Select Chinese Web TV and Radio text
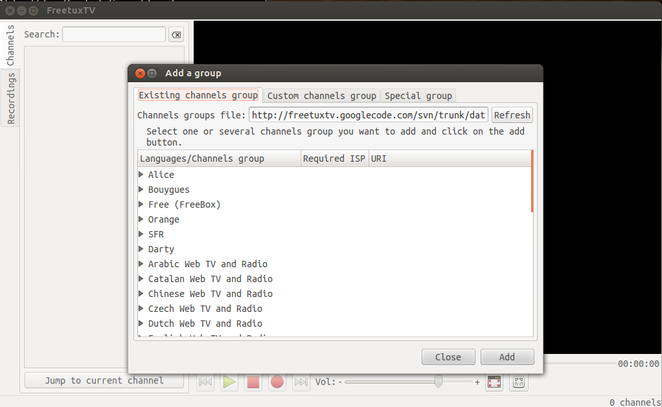 point(210,293)
